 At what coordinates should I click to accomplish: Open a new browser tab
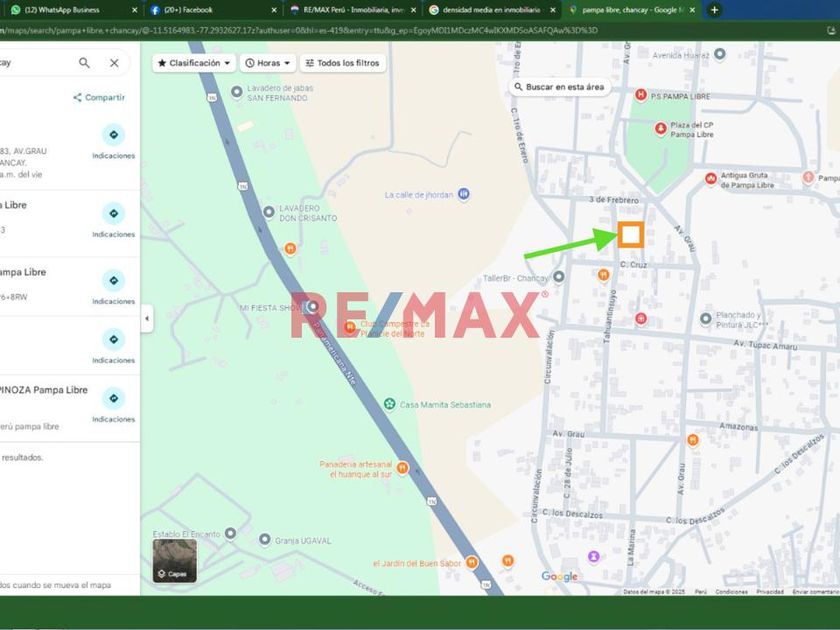[x=714, y=10]
